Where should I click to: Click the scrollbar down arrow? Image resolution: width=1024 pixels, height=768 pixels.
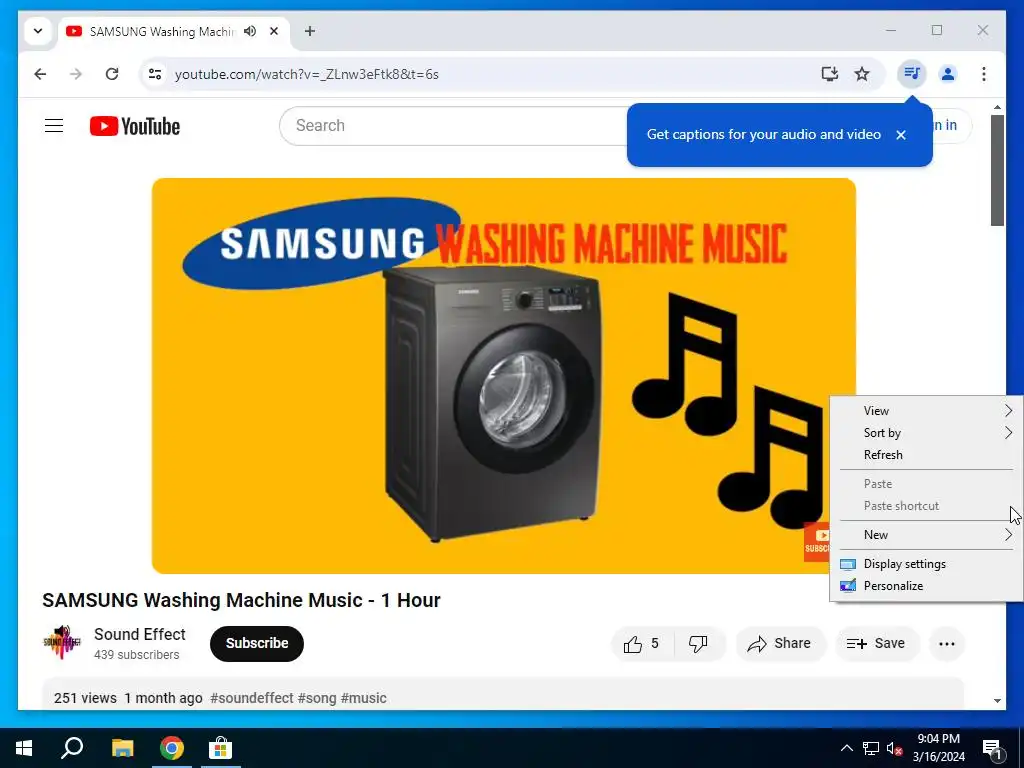pyautogui.click(x=997, y=701)
